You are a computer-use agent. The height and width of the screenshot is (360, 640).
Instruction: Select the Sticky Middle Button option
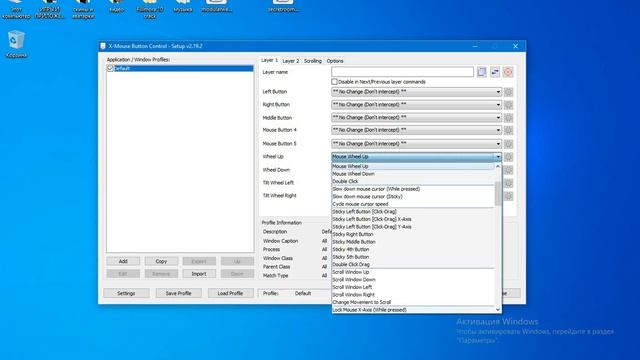[413, 242]
